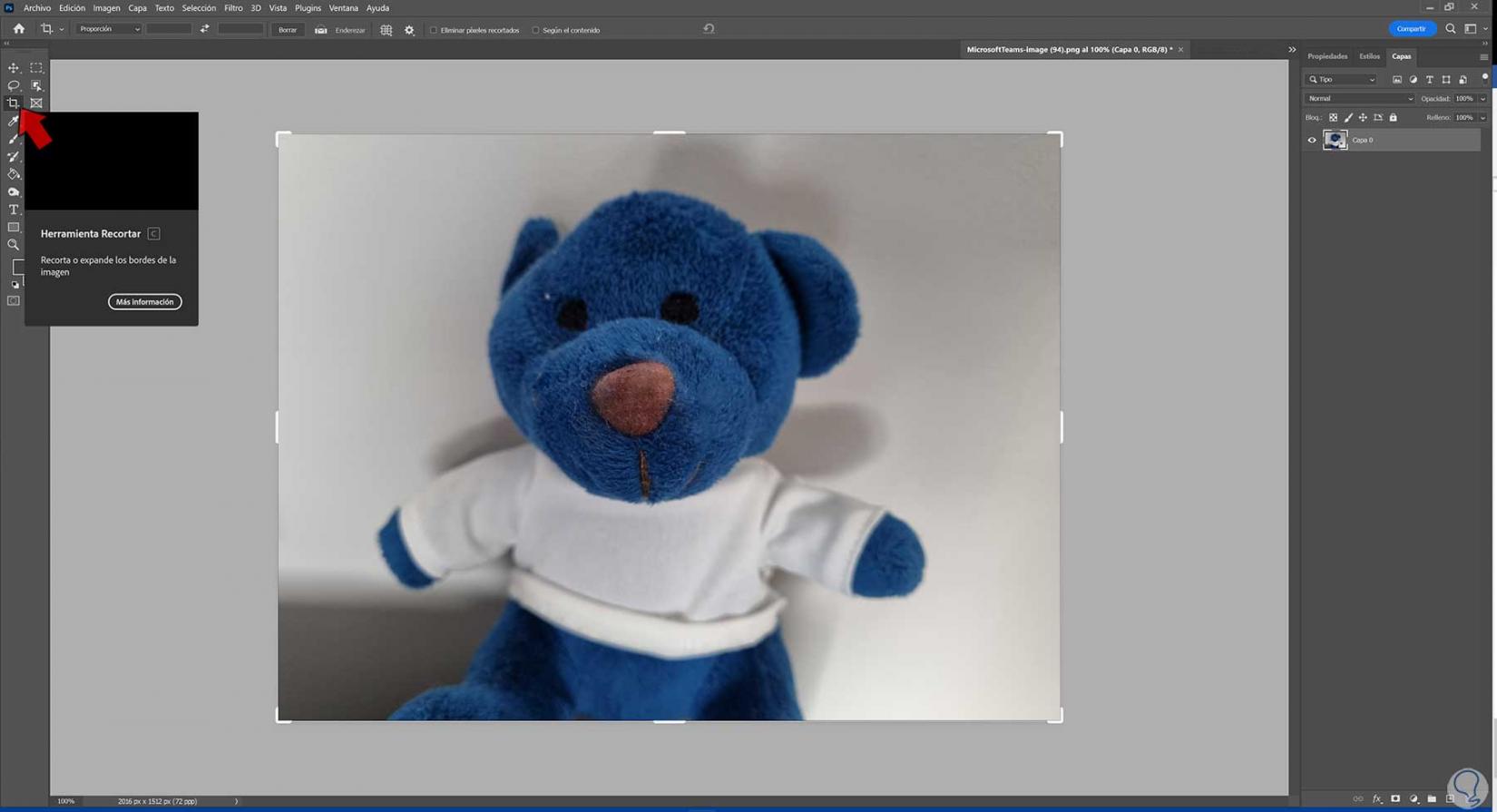Activate the Horizontal Type tool in toolbar

click(14, 210)
